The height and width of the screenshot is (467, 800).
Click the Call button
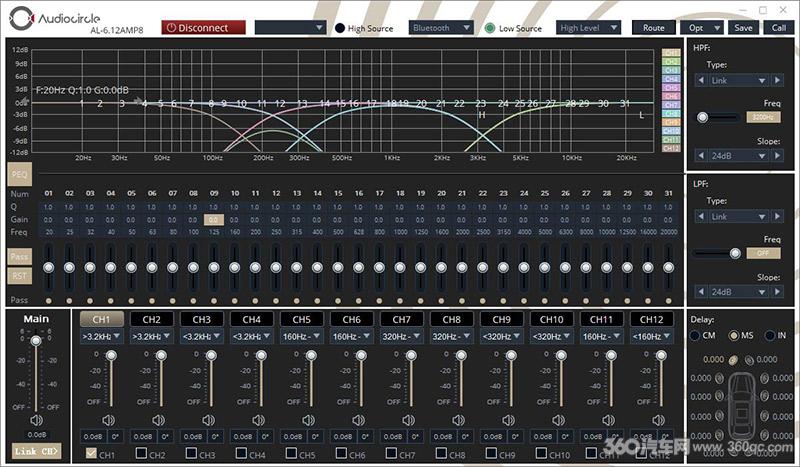pyautogui.click(x=779, y=28)
